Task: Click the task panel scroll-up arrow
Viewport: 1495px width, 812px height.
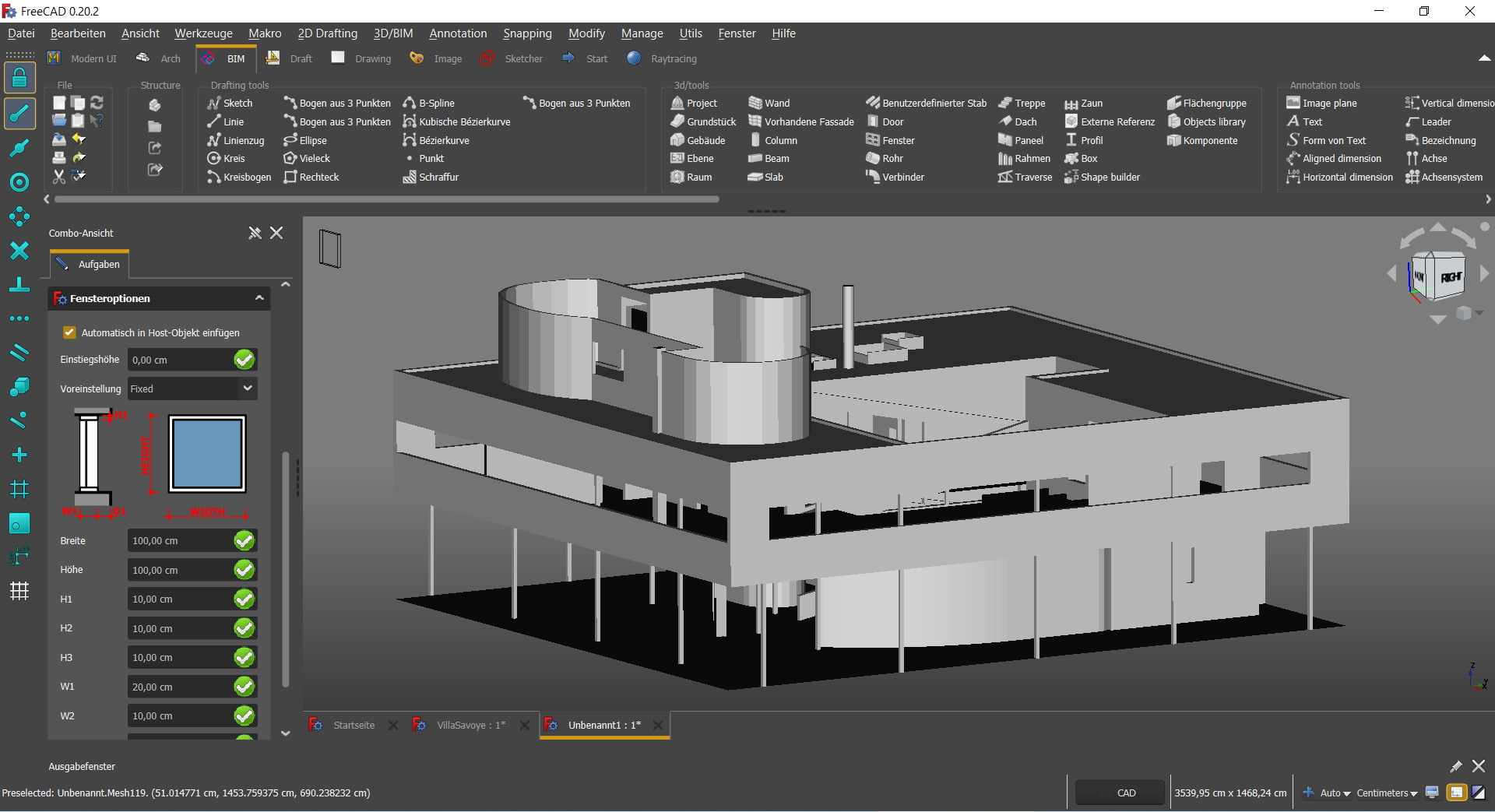Action: pos(286,285)
